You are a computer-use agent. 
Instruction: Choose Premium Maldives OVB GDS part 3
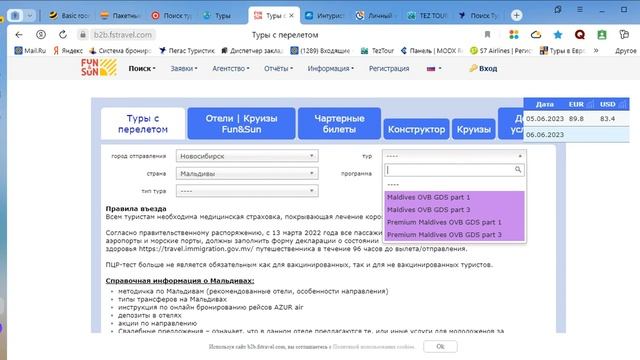(x=454, y=235)
